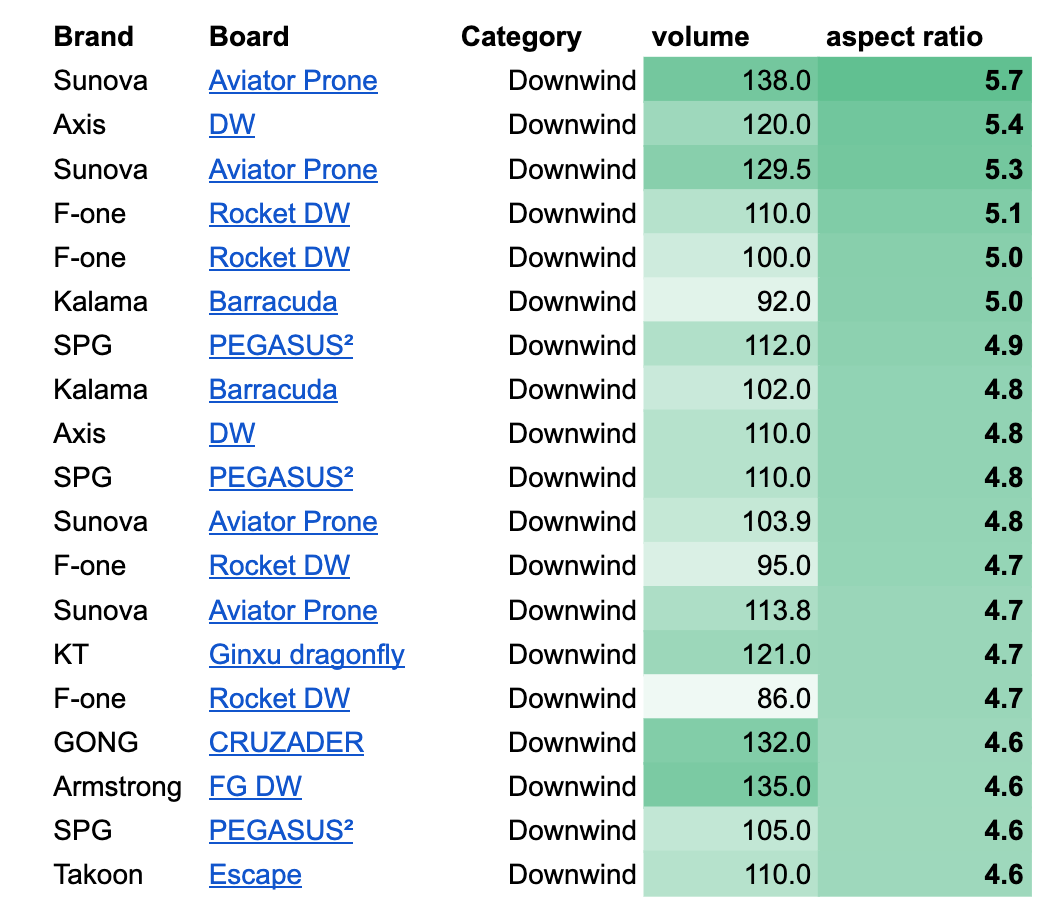Select the 113.8 volume cell
This screenshot has width=1054, height=910.
pos(731,610)
